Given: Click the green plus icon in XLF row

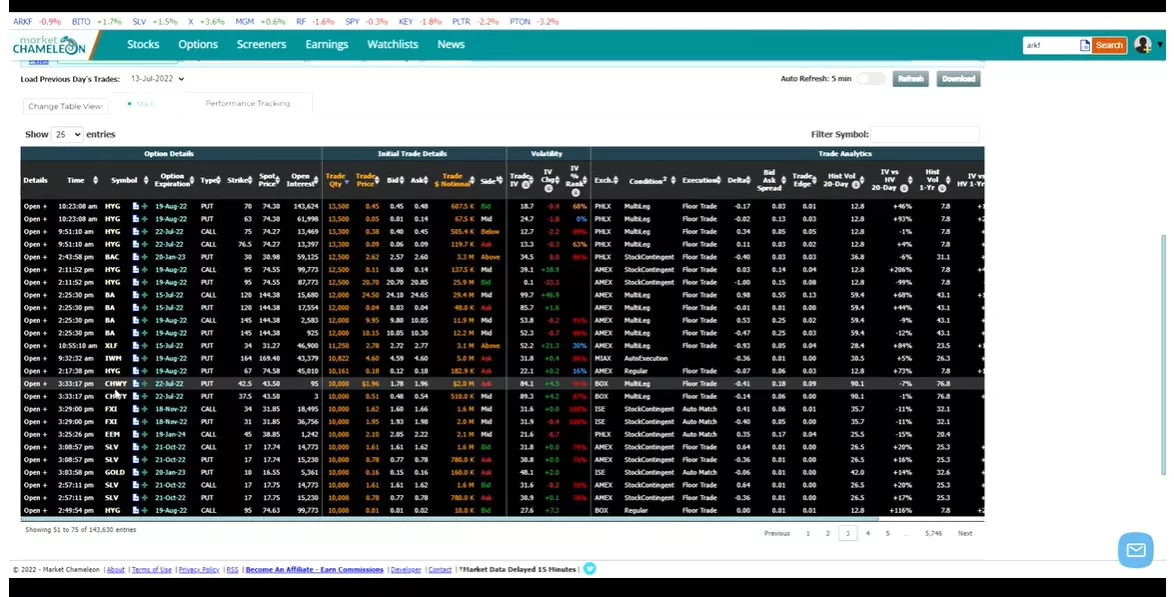Looking at the screenshot, I should [145, 346].
